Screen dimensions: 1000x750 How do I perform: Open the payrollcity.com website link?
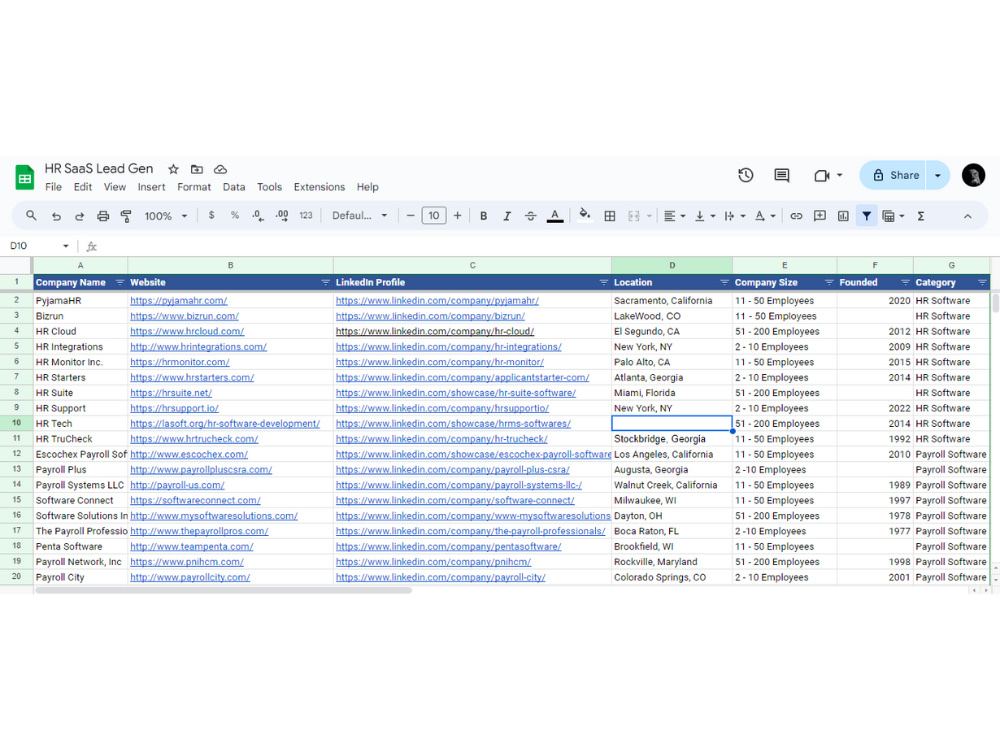point(190,577)
